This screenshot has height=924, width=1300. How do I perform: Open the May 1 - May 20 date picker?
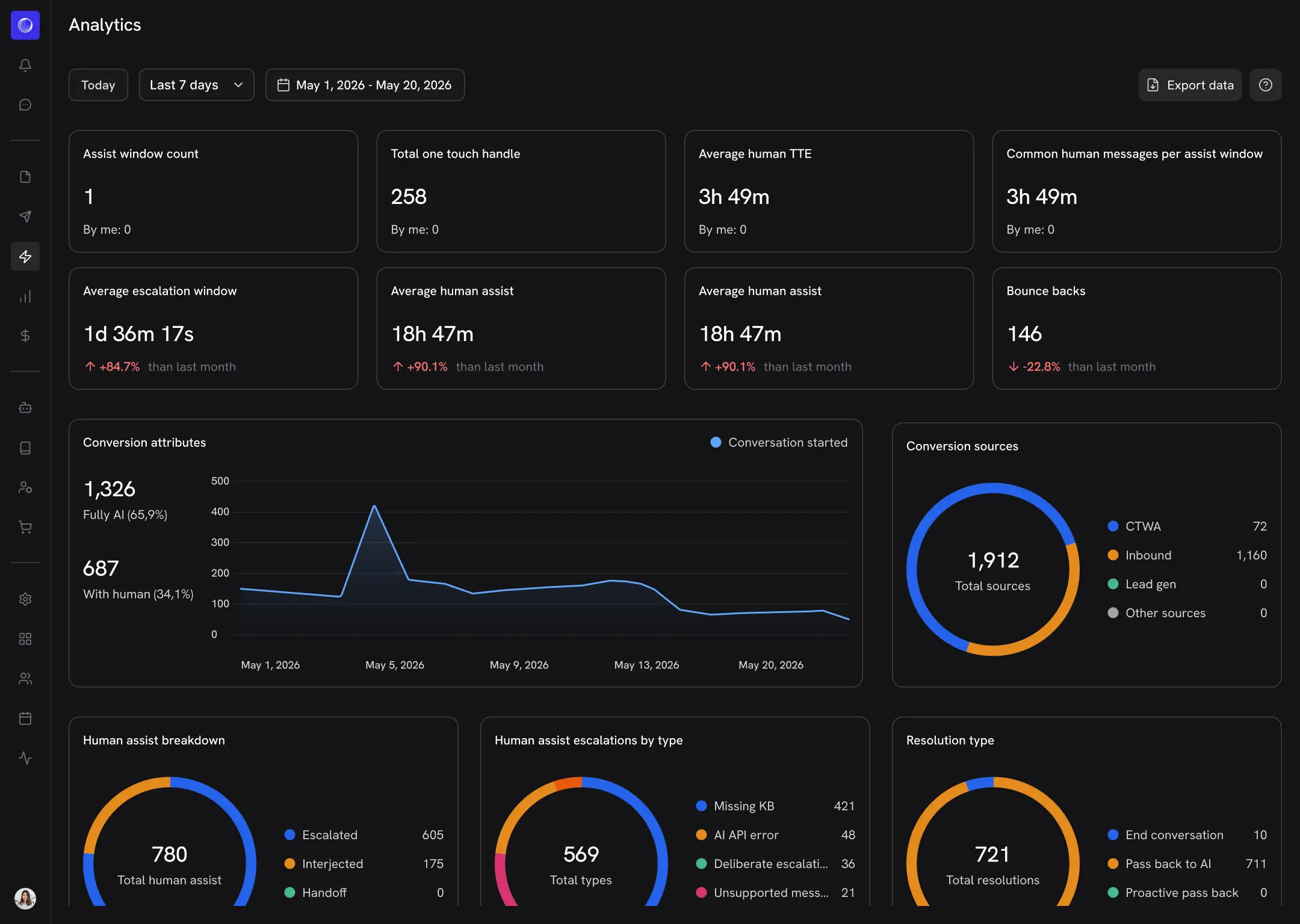click(x=365, y=85)
